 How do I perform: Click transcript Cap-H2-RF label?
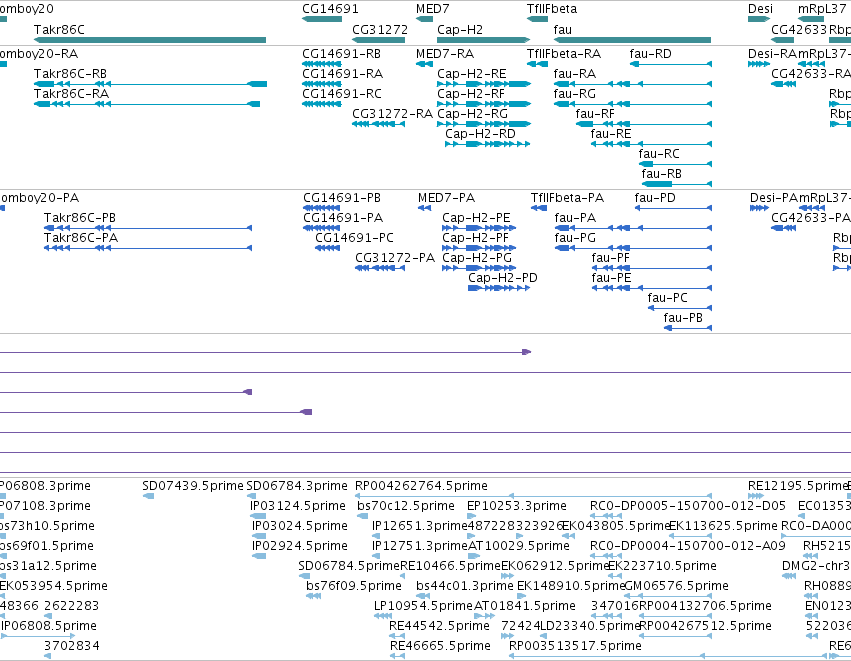point(471,93)
